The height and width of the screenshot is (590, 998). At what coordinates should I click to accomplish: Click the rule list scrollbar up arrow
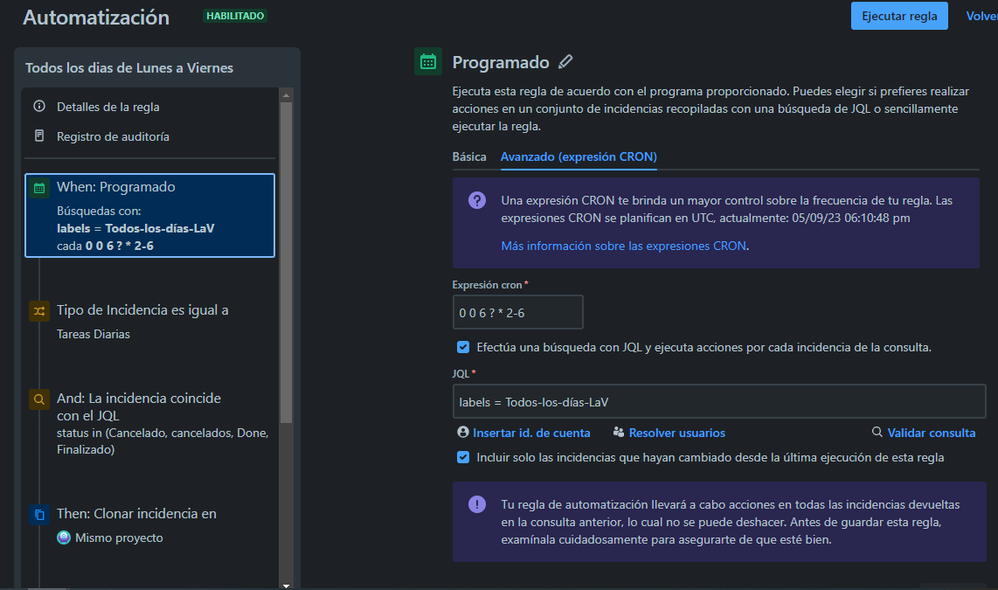point(286,95)
